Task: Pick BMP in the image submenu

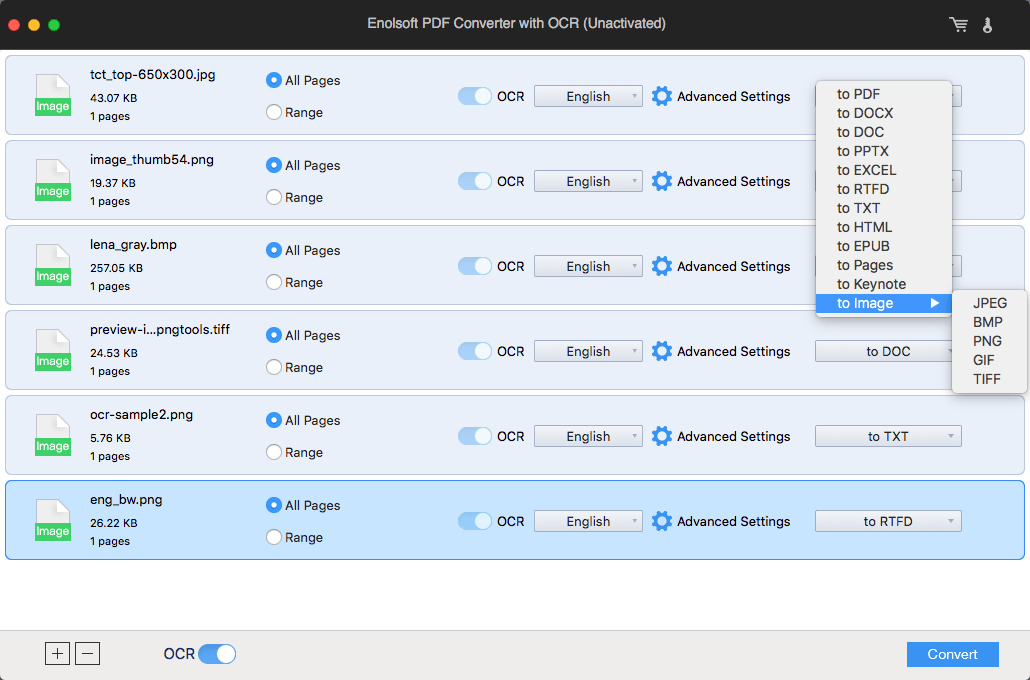Action: (989, 322)
